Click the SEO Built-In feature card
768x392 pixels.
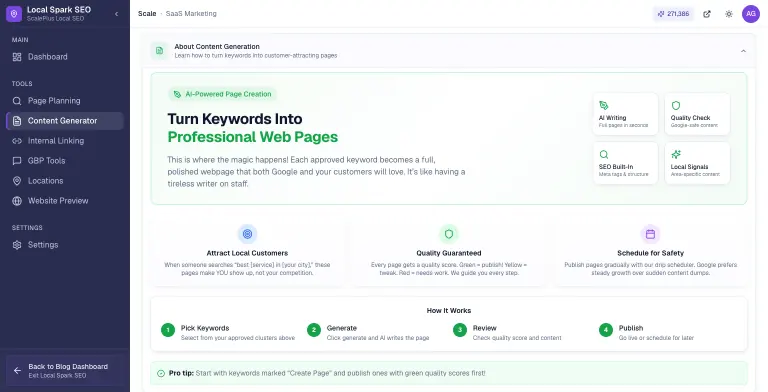point(625,163)
